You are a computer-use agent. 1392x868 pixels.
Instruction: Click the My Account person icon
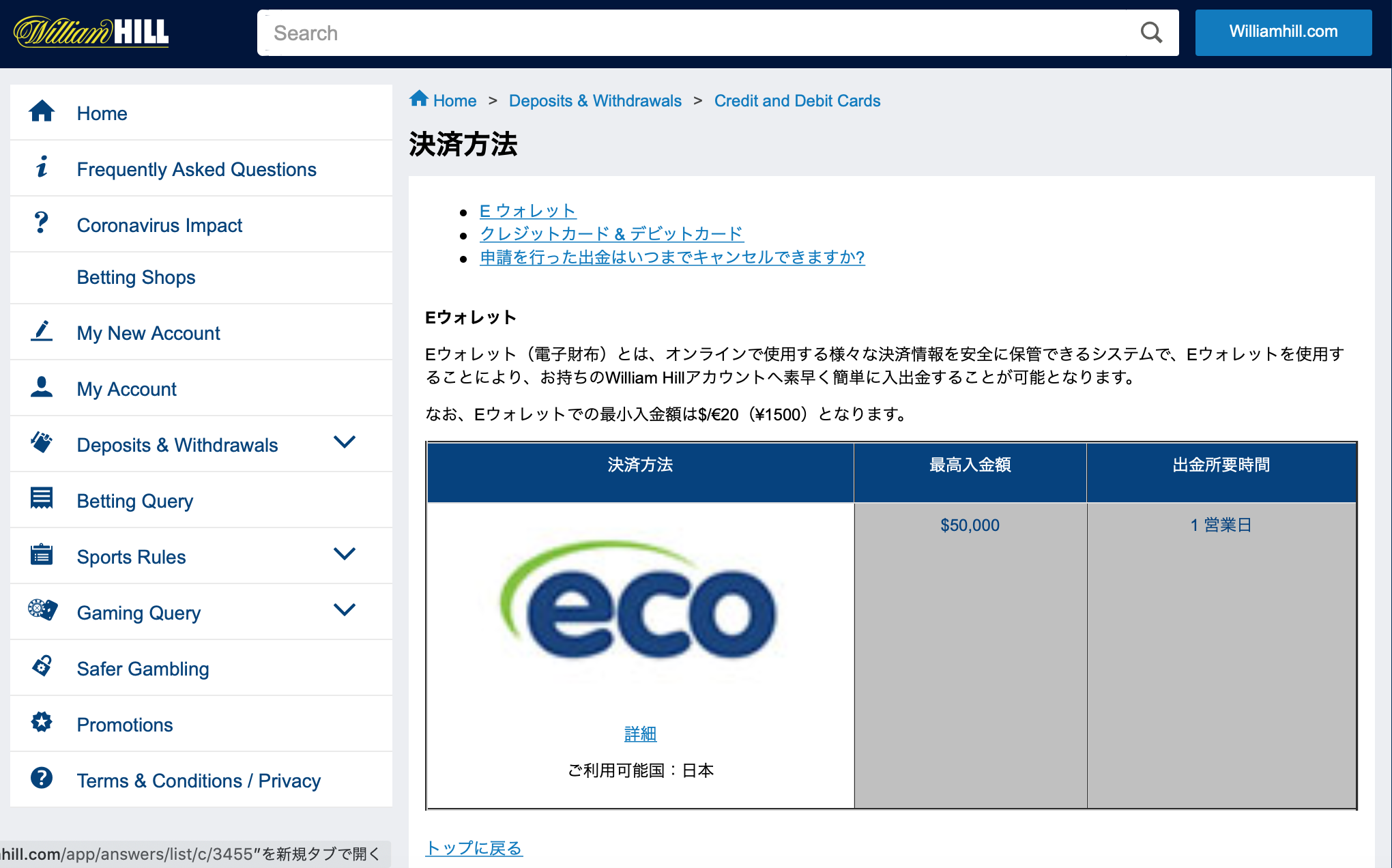[42, 387]
